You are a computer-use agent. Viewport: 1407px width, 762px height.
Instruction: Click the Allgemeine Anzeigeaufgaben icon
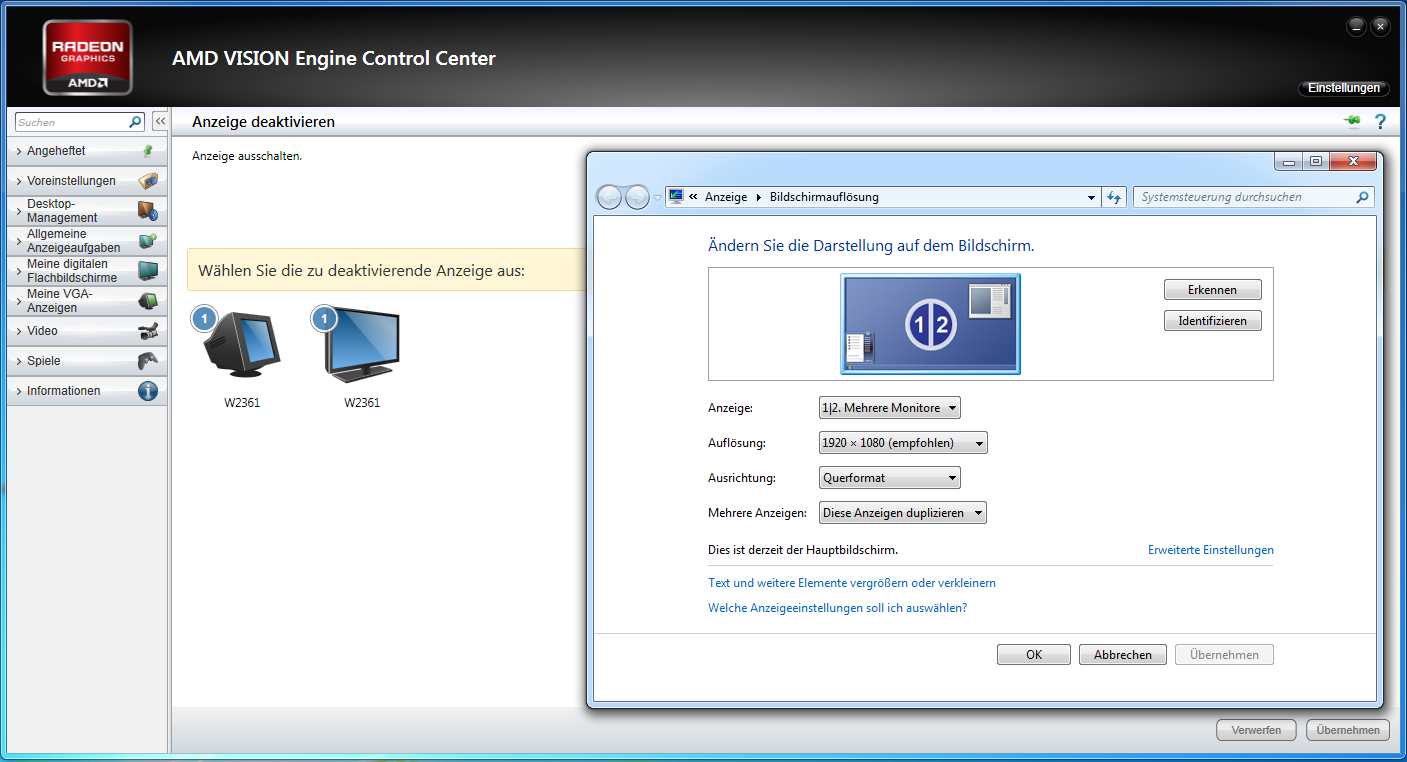[x=148, y=241]
